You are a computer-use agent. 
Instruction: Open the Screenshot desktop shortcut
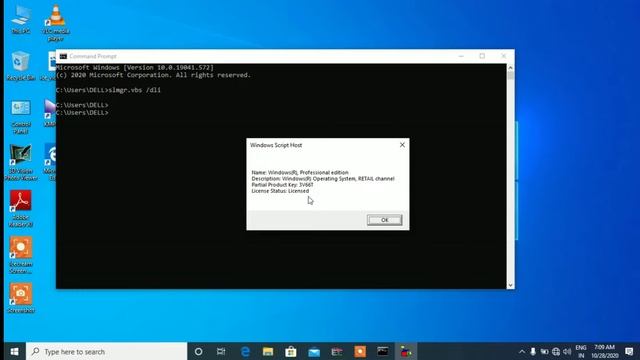(x=21, y=298)
